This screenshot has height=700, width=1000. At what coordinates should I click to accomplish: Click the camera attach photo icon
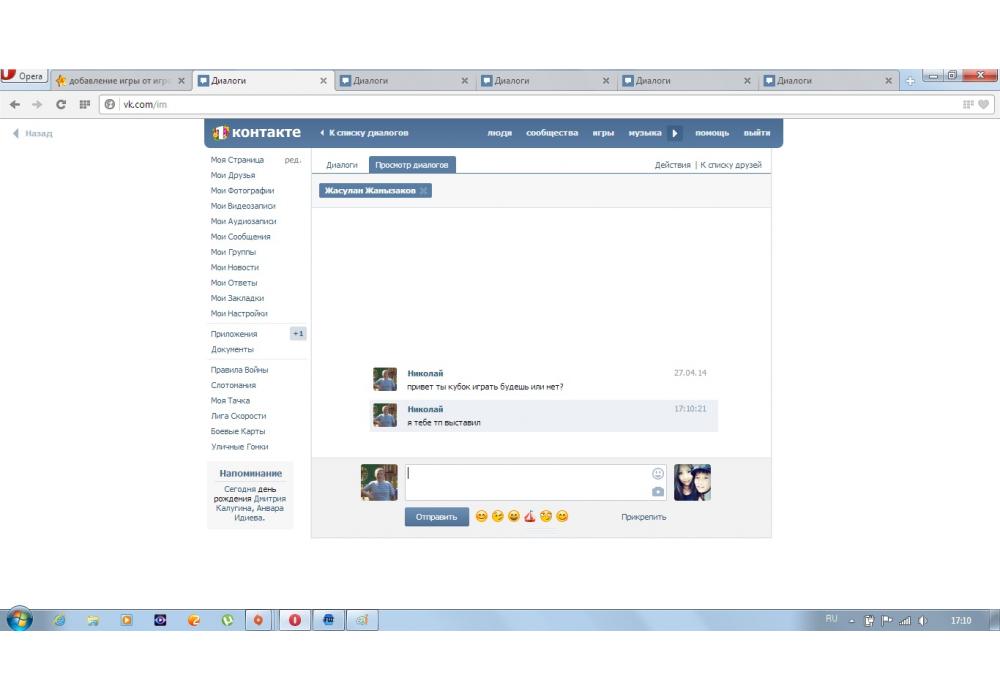click(658, 491)
